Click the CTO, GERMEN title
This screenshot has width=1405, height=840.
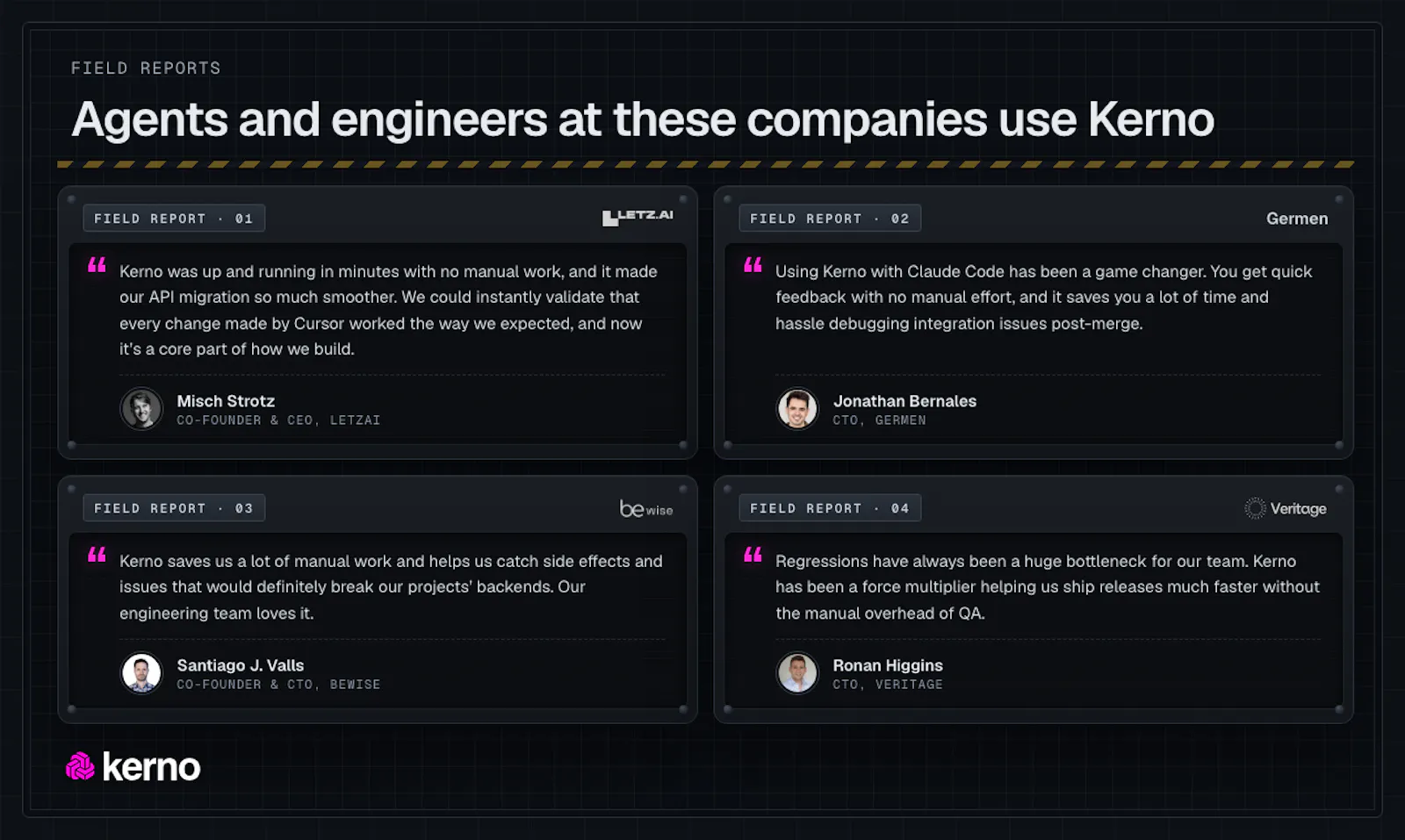coord(879,420)
